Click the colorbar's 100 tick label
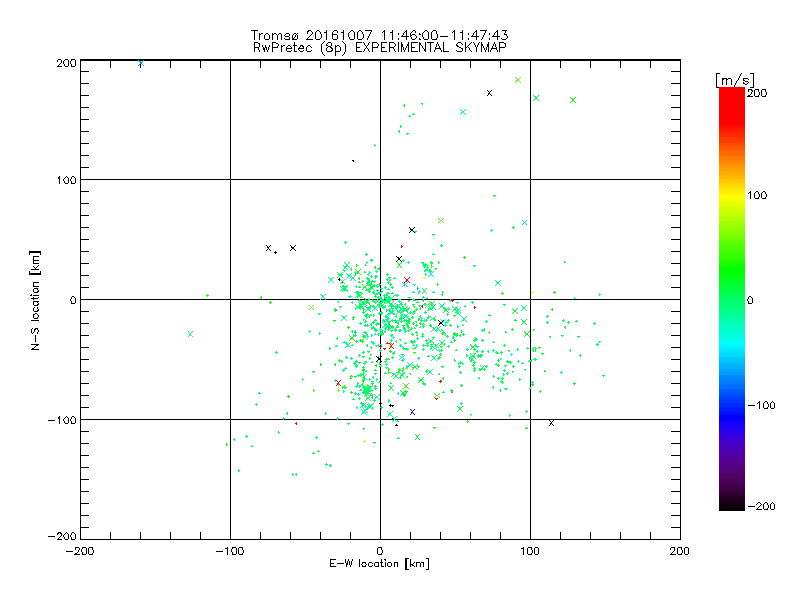This screenshot has width=800, height=600. coord(757,195)
